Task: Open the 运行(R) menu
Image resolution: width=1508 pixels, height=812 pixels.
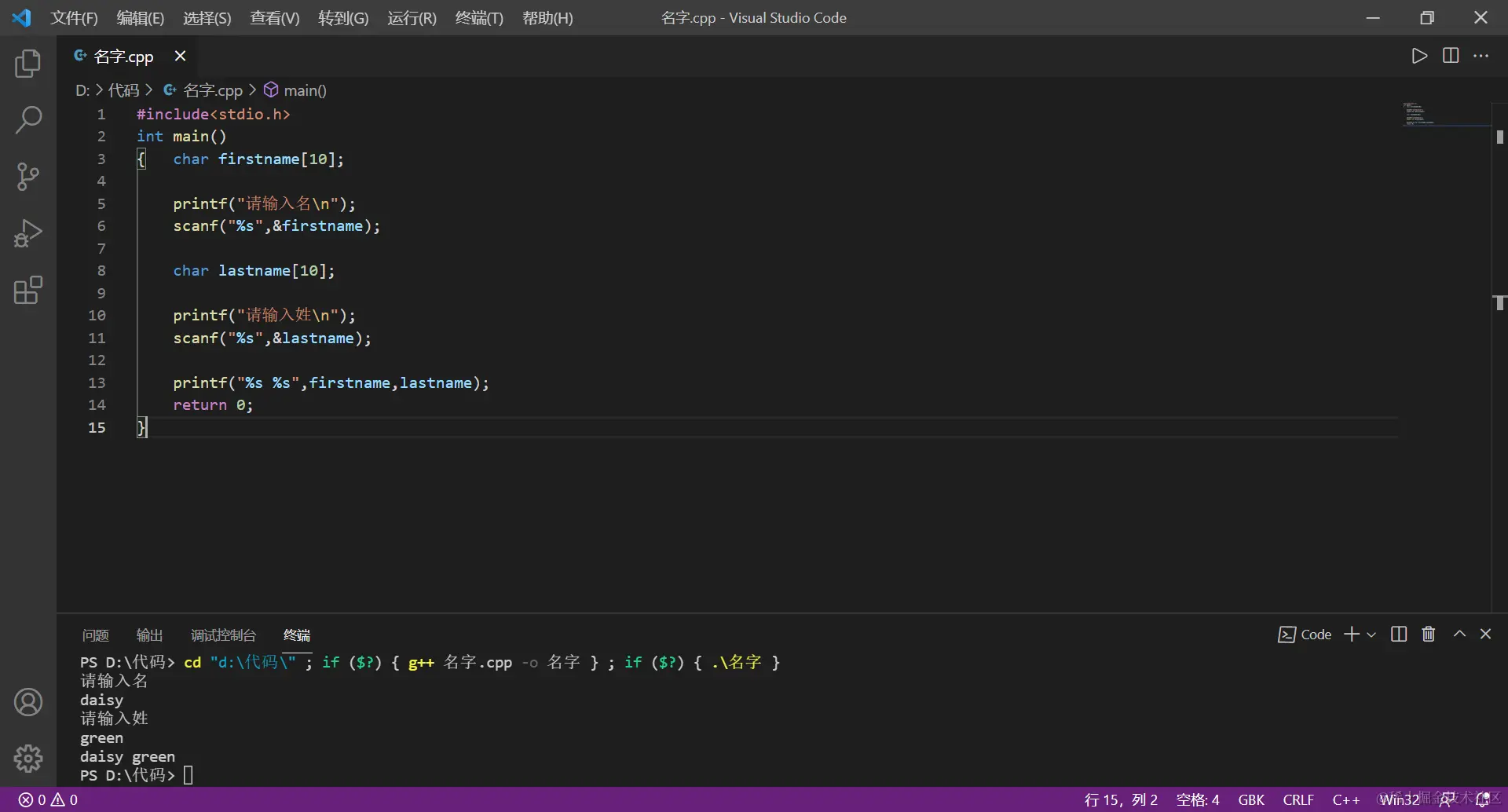Action: coord(412,17)
